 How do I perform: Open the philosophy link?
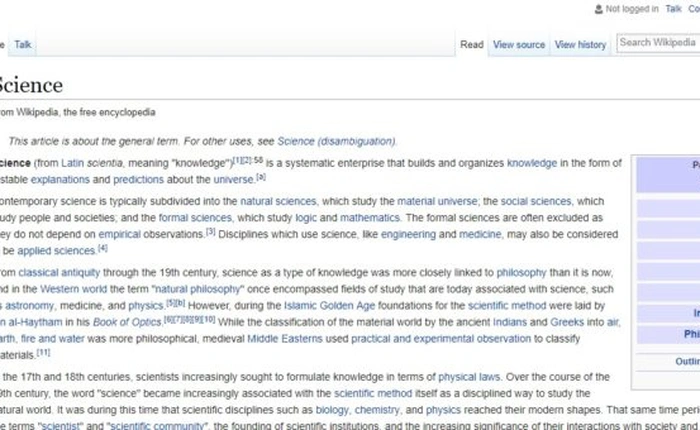coord(521,273)
